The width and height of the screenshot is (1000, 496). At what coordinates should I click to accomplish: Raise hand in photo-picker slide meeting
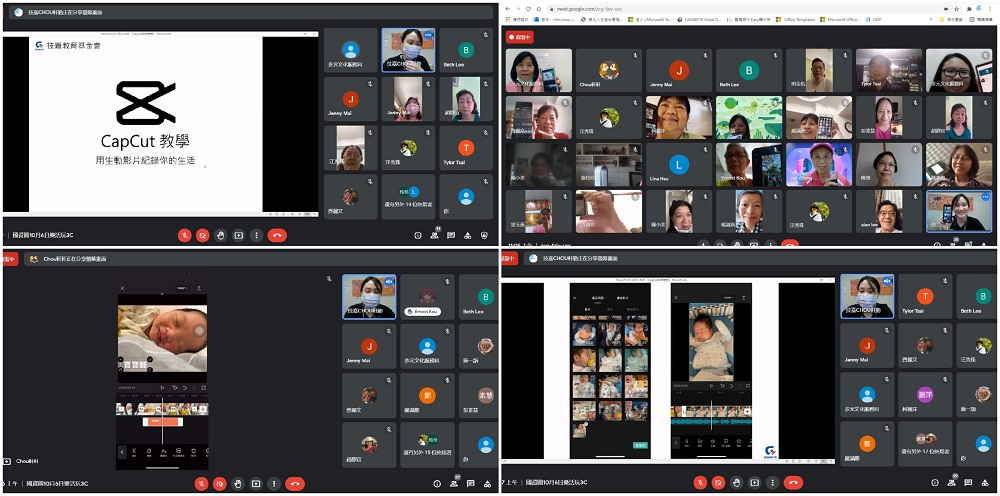(x=737, y=483)
